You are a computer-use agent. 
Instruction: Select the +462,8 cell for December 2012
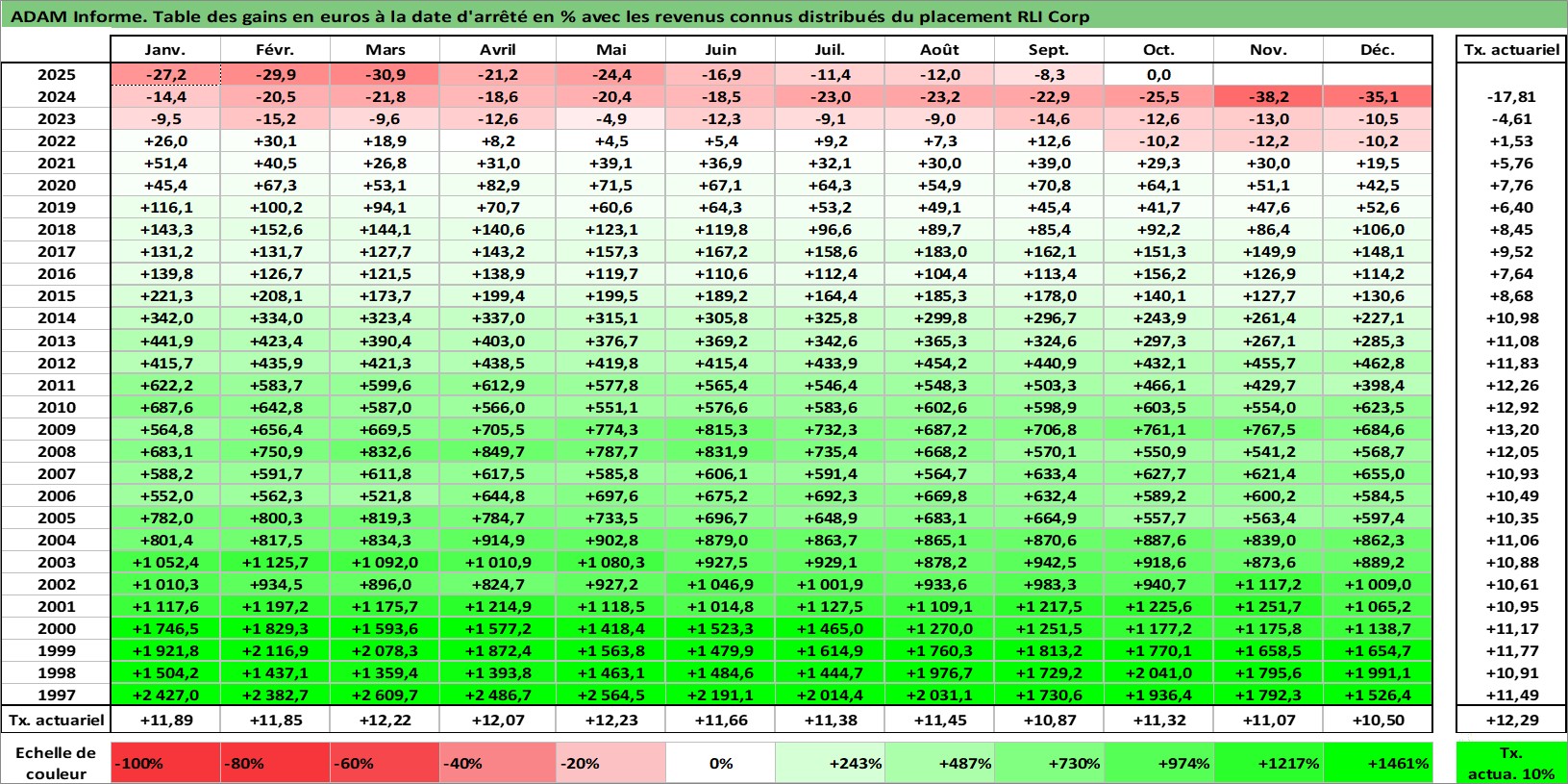[1378, 363]
